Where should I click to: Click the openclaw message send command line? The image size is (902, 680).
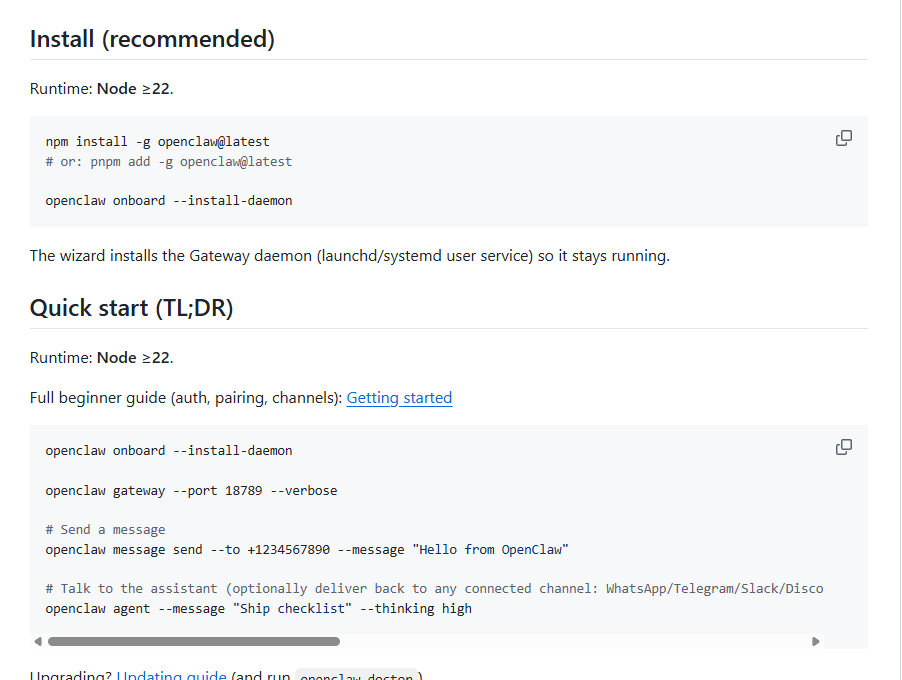point(307,549)
